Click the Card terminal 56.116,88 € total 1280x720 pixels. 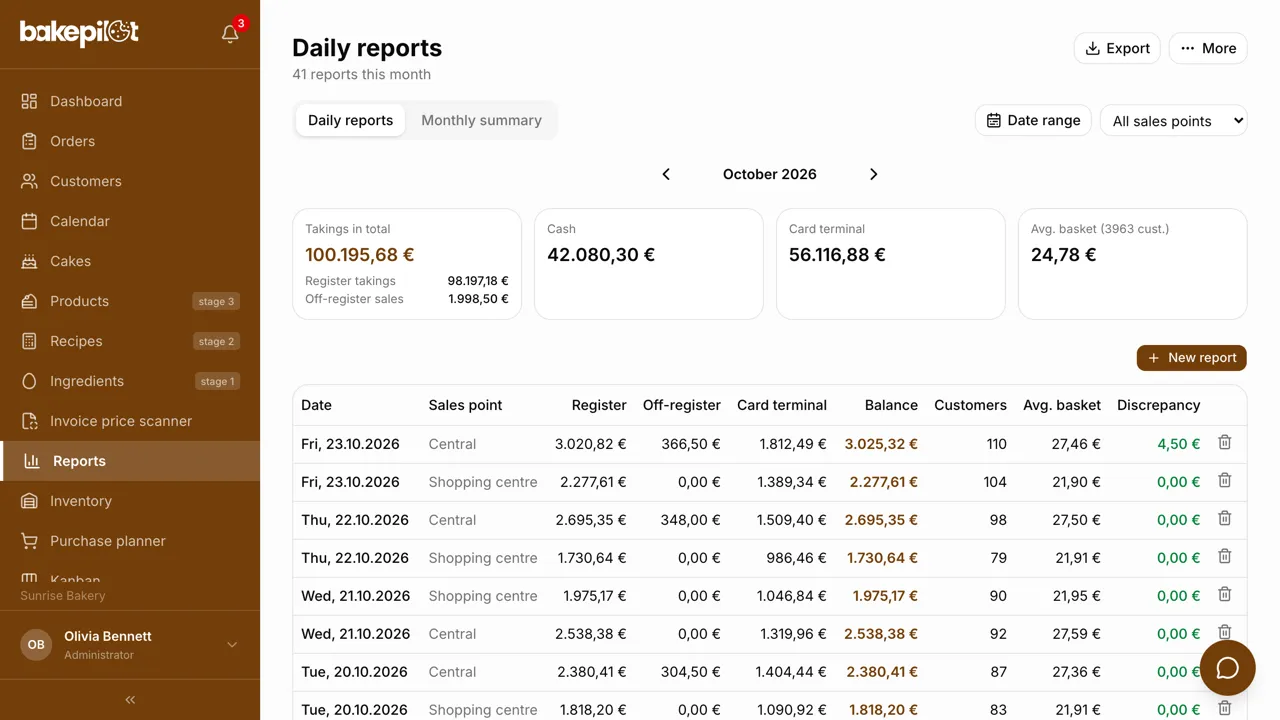coord(837,255)
